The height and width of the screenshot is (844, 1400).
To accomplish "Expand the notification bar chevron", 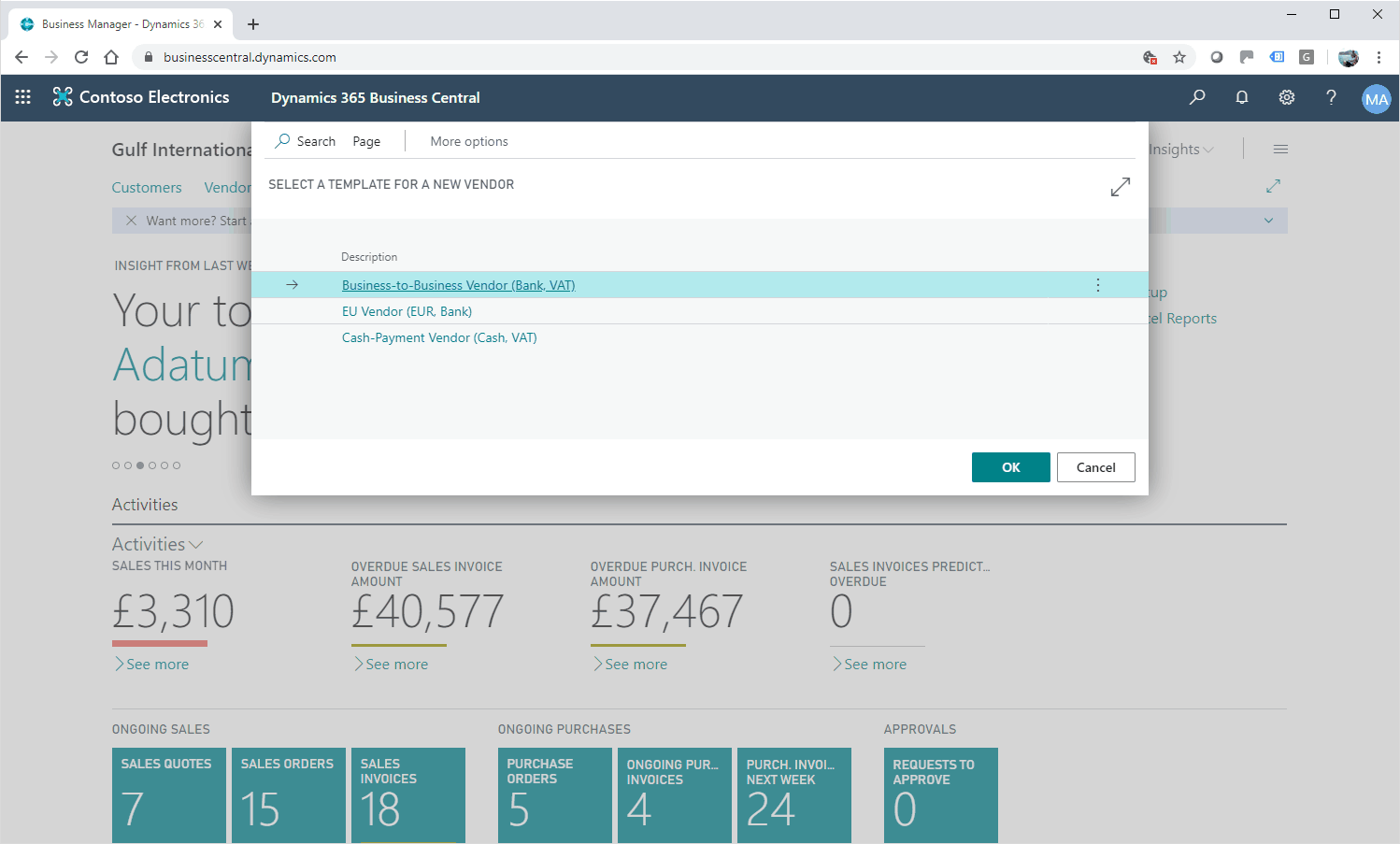I will pyautogui.click(x=1268, y=221).
